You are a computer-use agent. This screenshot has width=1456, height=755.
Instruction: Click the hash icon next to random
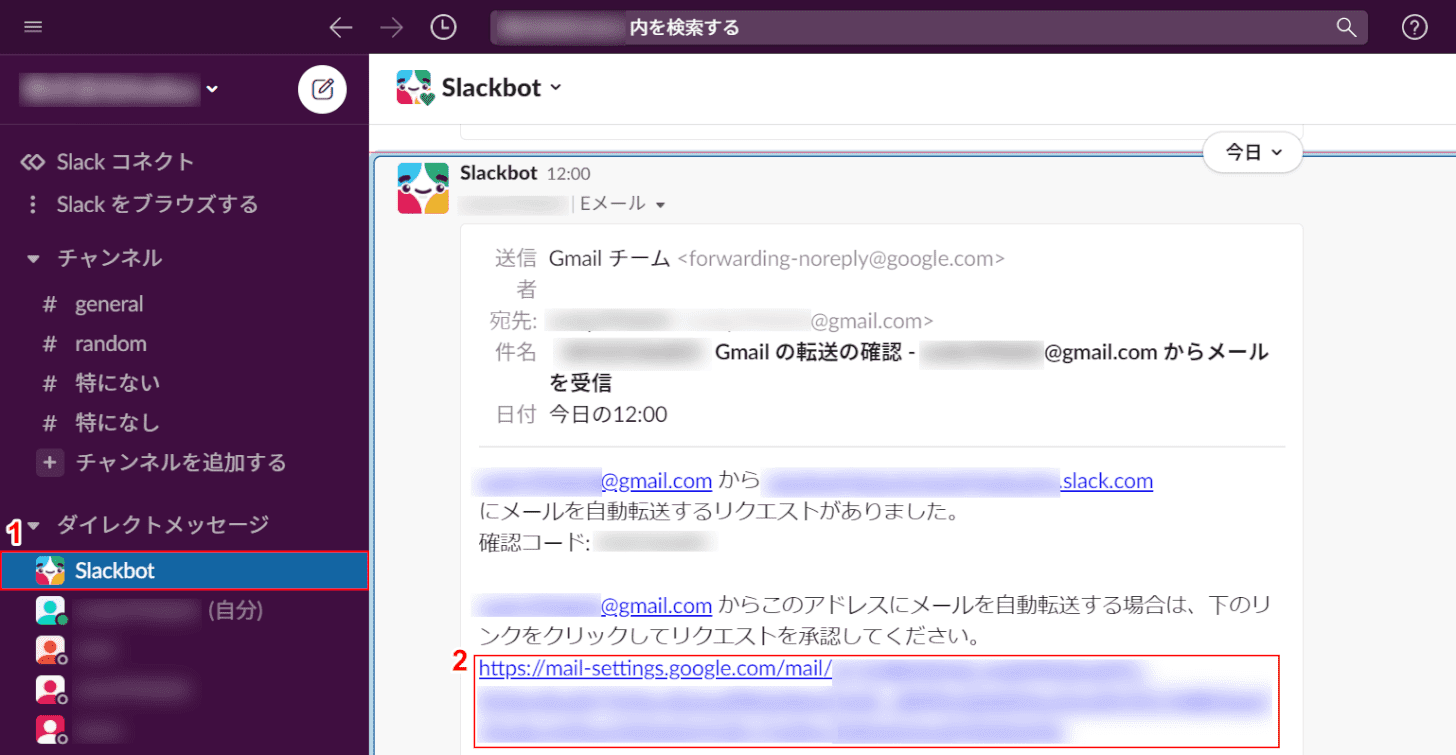[49, 344]
